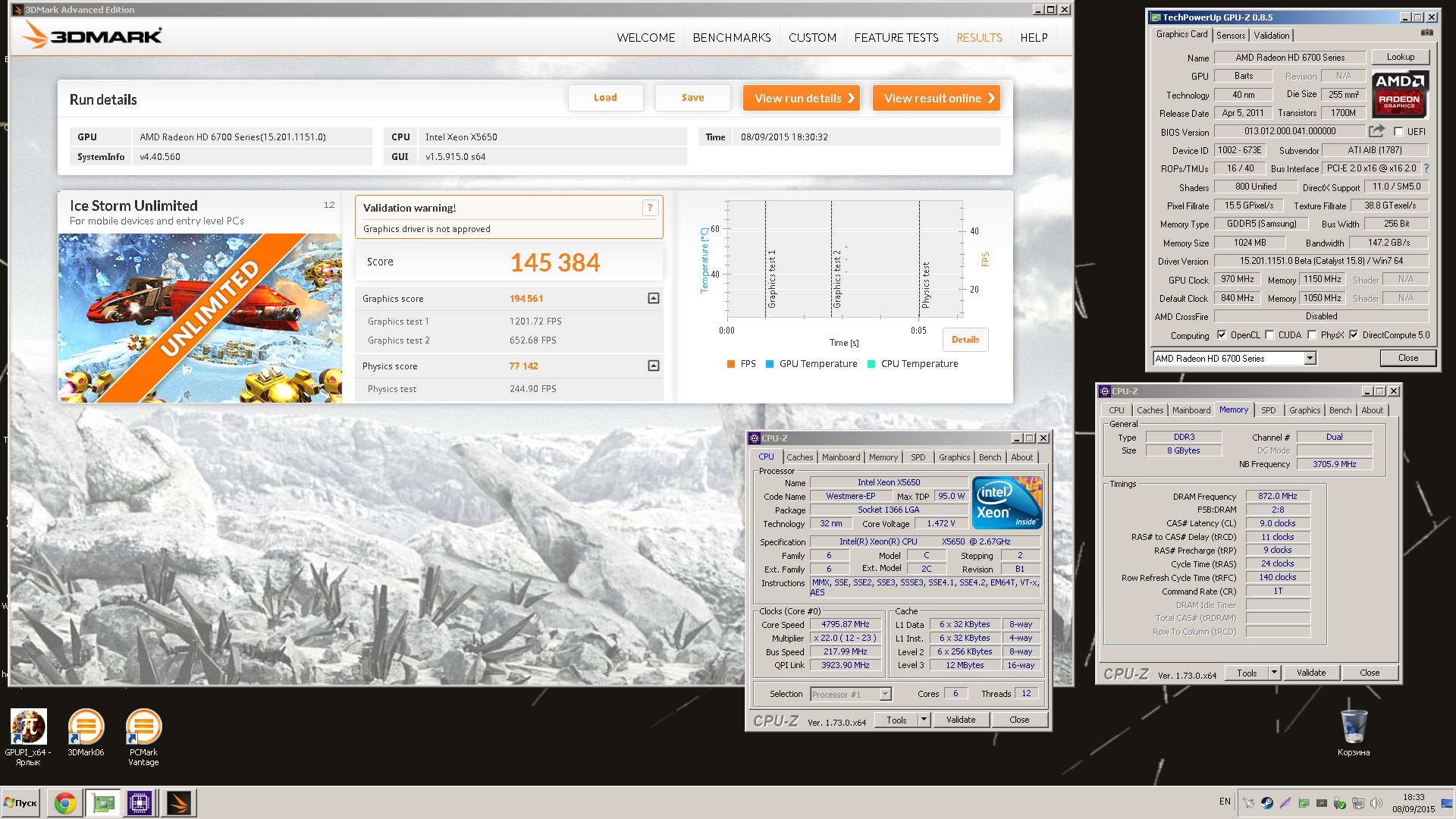Click the Windows Start (Пуск) button
1456x819 pixels.
22,803
